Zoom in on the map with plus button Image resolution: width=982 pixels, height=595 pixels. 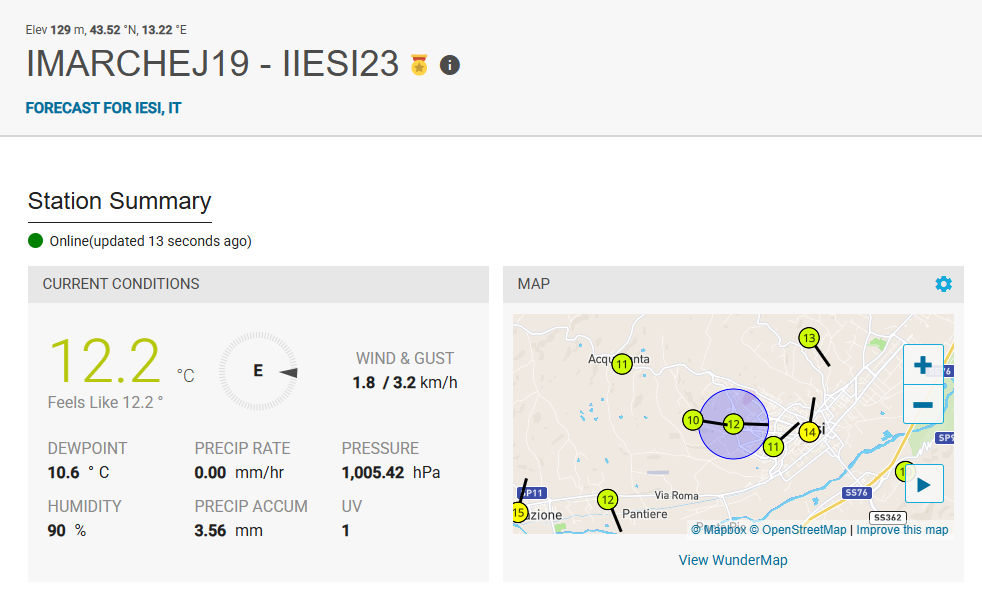923,365
